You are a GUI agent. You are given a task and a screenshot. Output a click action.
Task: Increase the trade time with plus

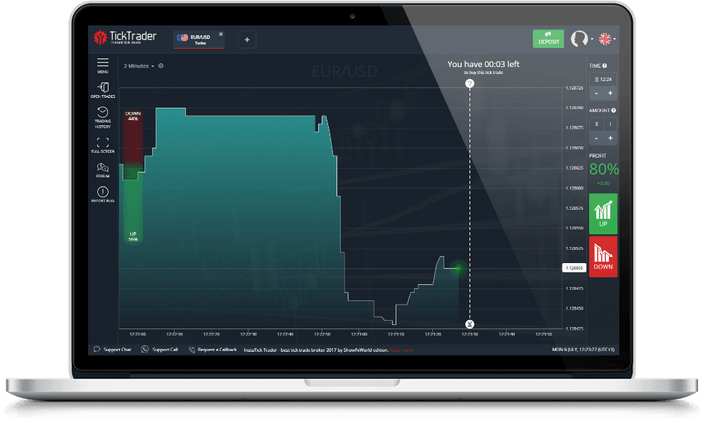(x=610, y=93)
